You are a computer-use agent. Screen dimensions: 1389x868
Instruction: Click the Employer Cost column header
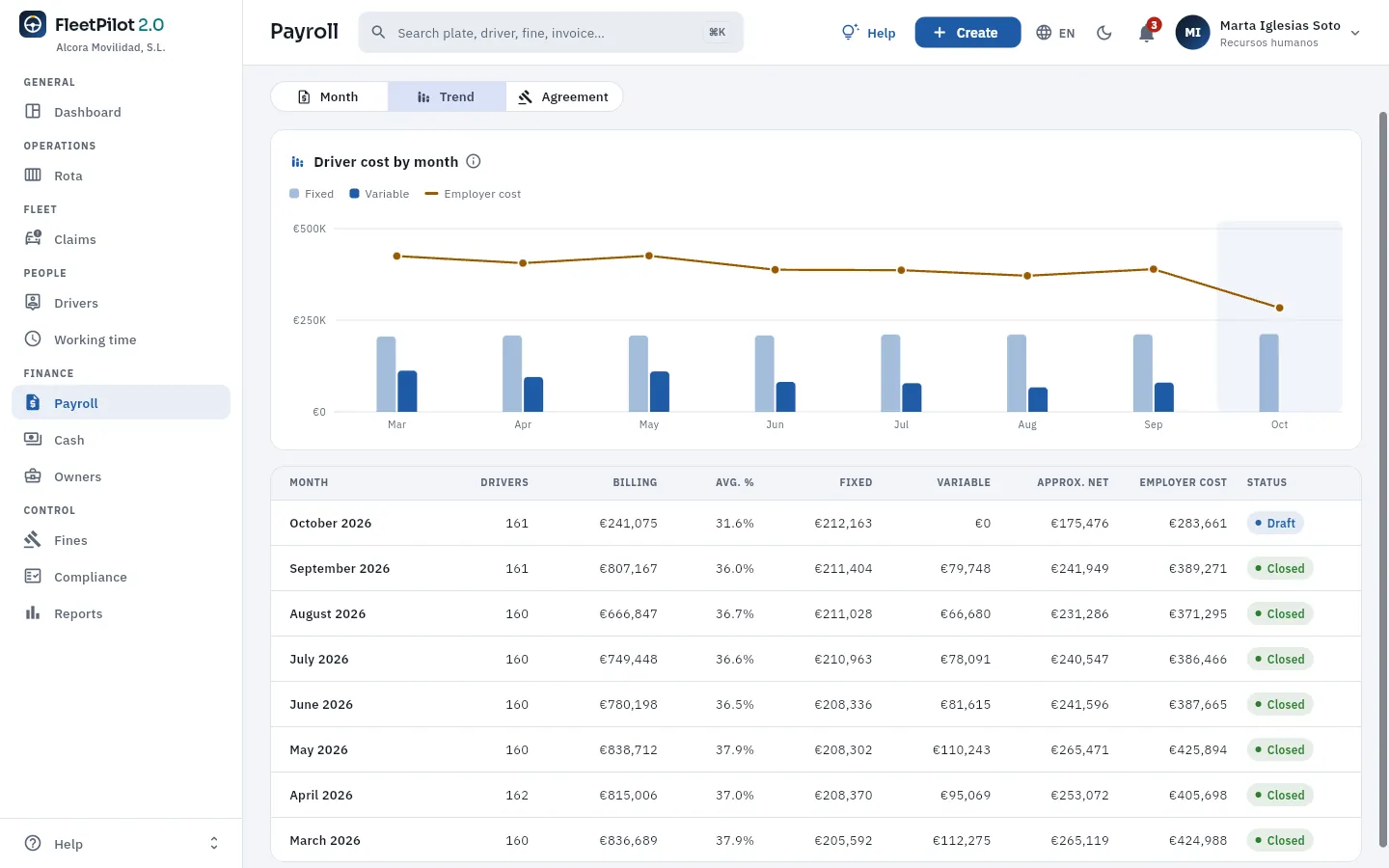click(x=1184, y=482)
